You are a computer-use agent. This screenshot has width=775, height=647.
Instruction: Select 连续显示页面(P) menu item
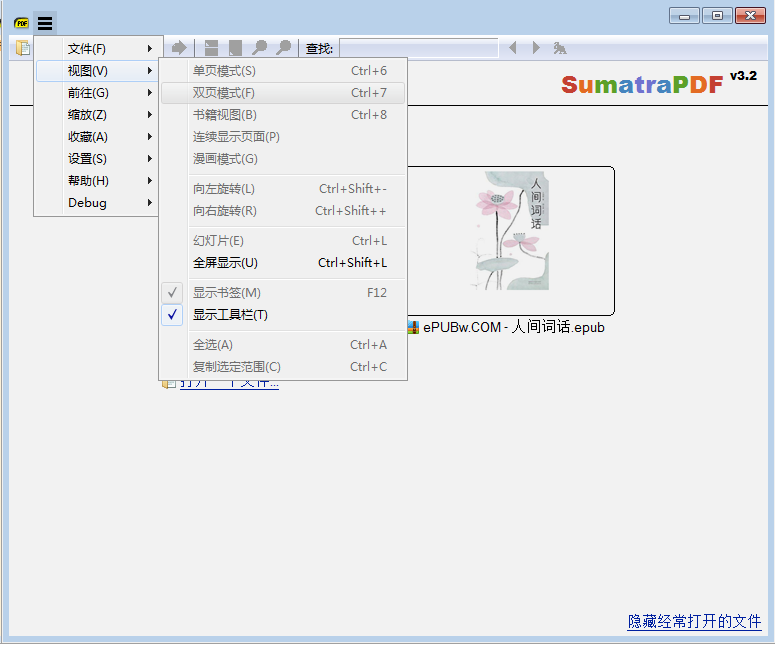click(283, 137)
